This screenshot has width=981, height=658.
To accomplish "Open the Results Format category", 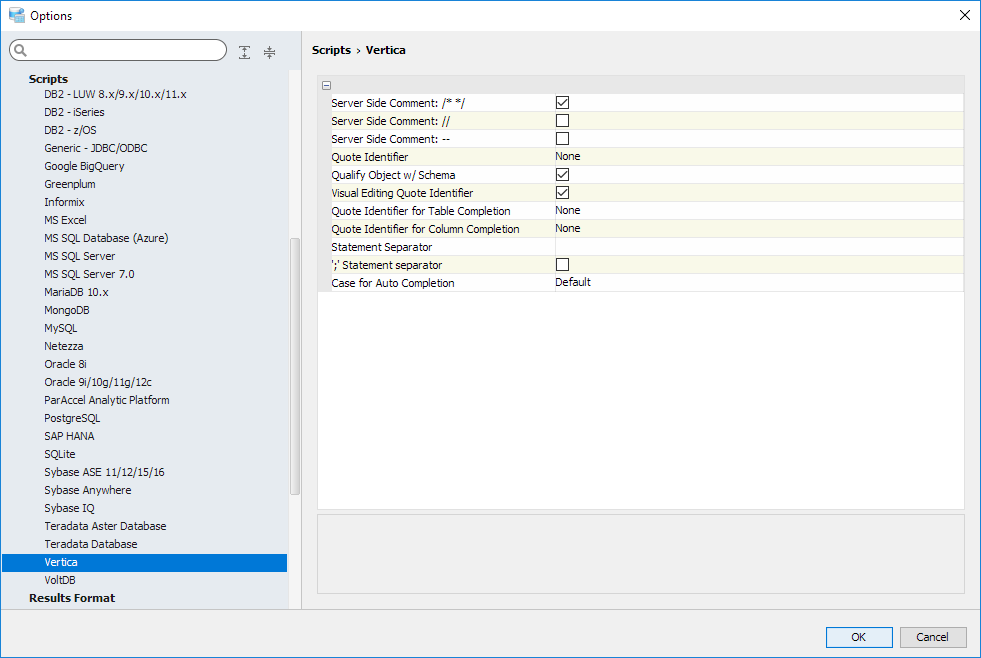I will [x=72, y=598].
